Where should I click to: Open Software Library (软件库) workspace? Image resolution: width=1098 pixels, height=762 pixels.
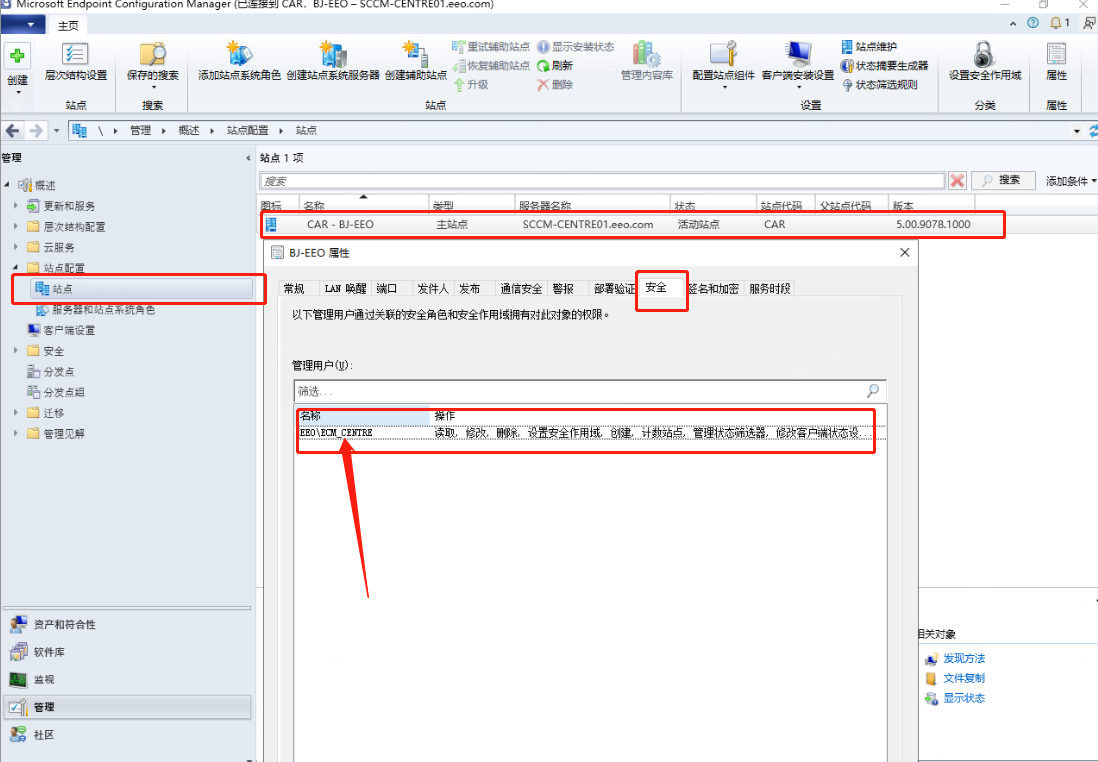click(x=127, y=652)
